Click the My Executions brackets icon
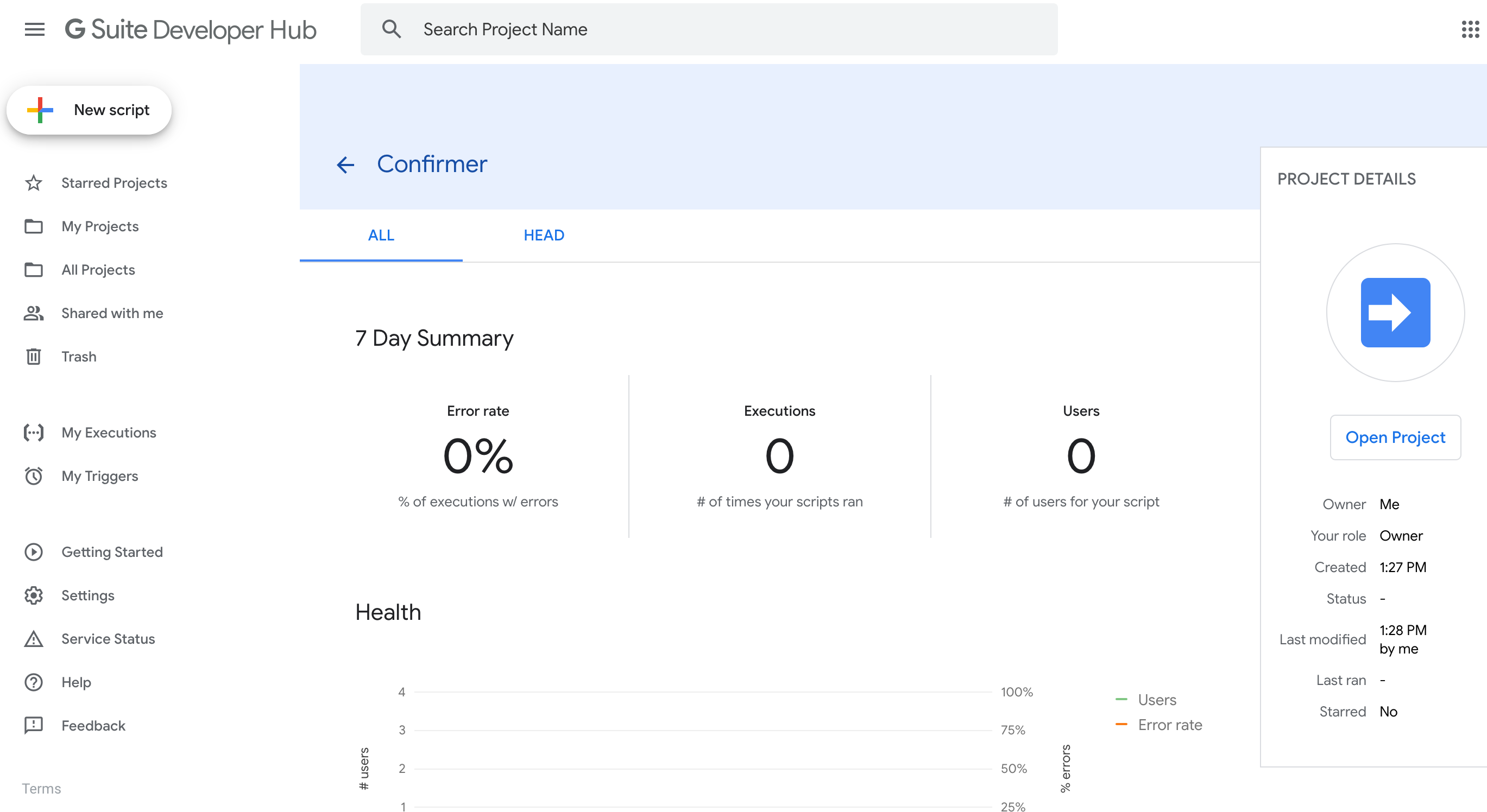 coord(34,433)
